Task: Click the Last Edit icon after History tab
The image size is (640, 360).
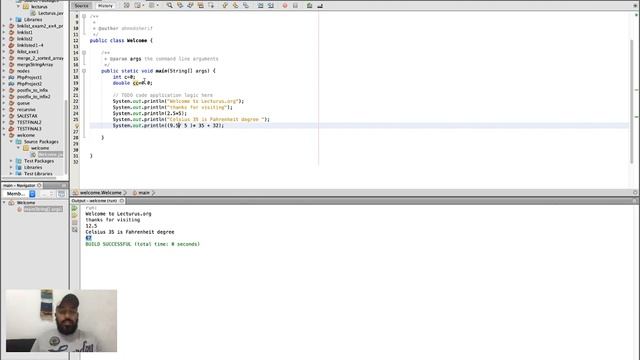Action: click(127, 6)
